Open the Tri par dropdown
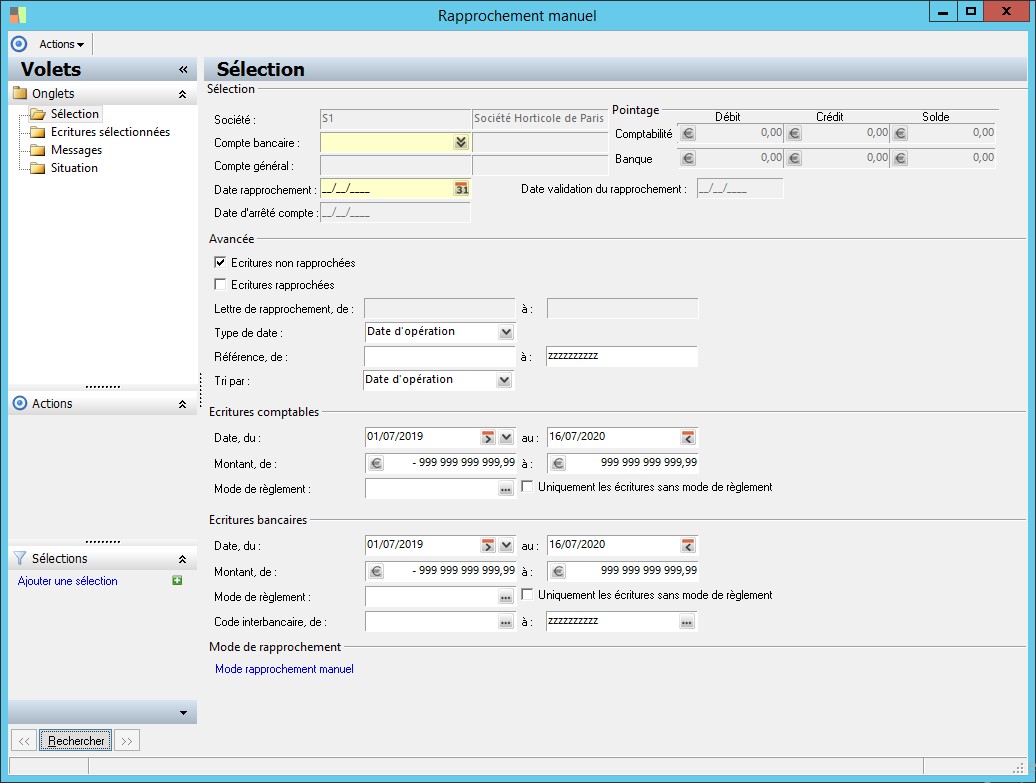Screen dimensions: 1036x783 tap(503, 380)
